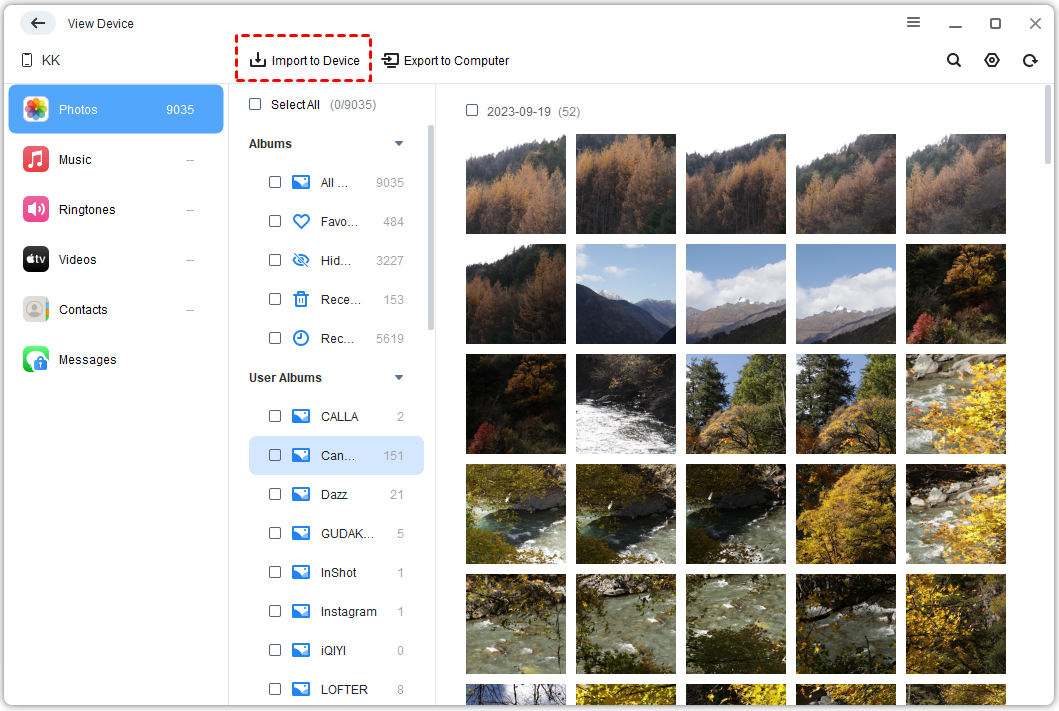Open the Music category
The width and height of the screenshot is (1059, 711).
coord(116,159)
